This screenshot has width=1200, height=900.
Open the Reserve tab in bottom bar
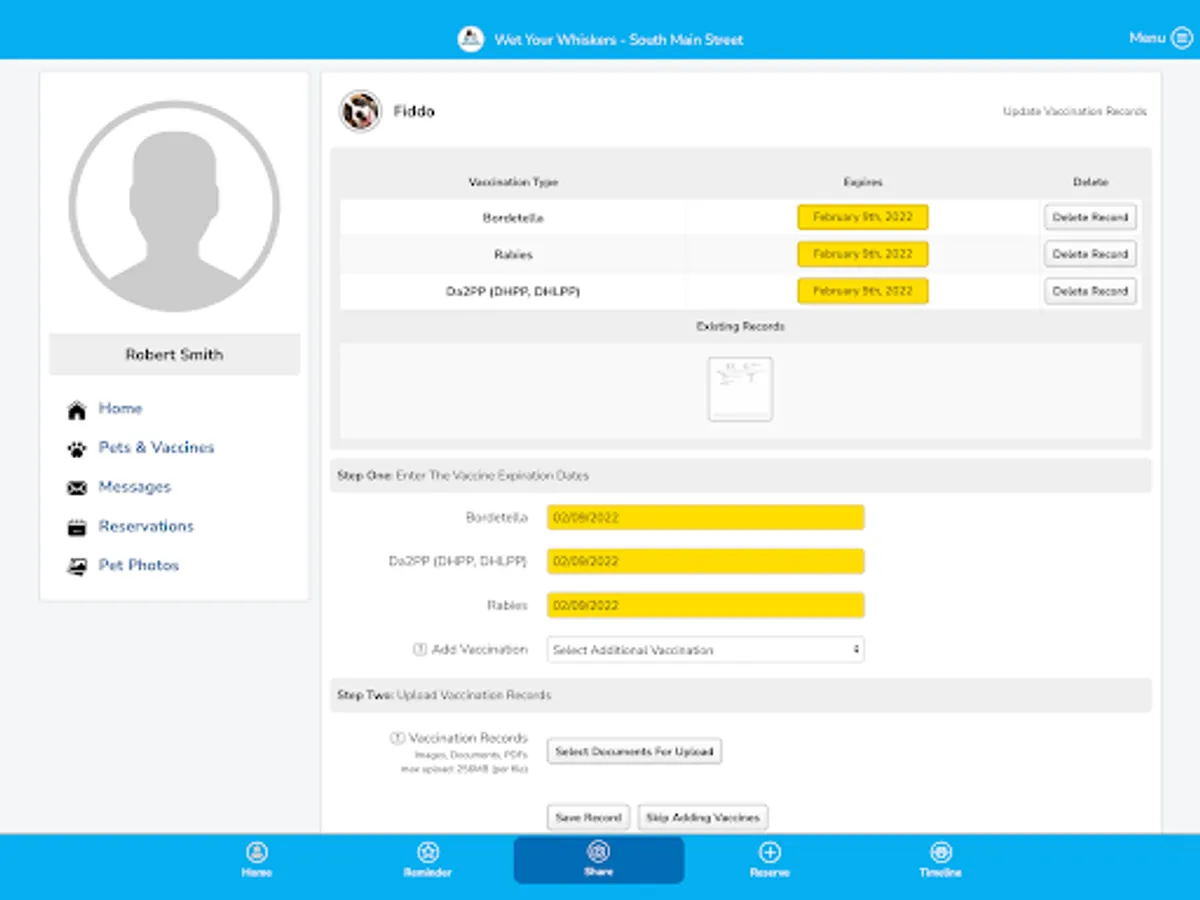(769, 859)
